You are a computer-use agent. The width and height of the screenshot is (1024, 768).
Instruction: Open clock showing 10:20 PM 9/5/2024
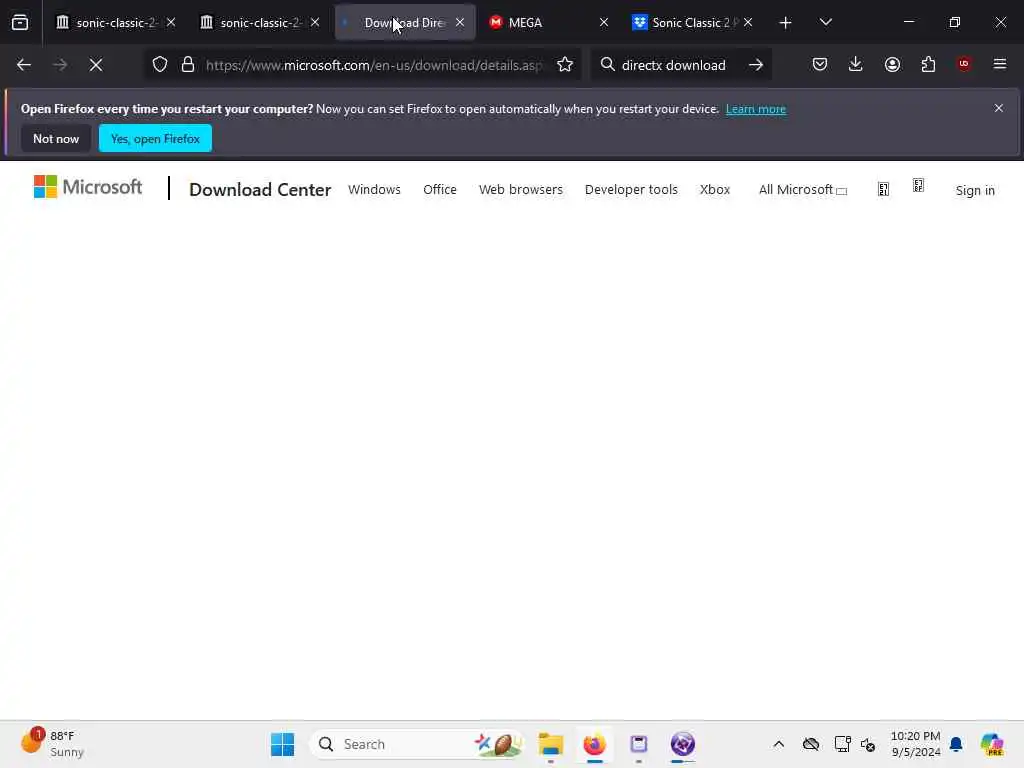916,744
